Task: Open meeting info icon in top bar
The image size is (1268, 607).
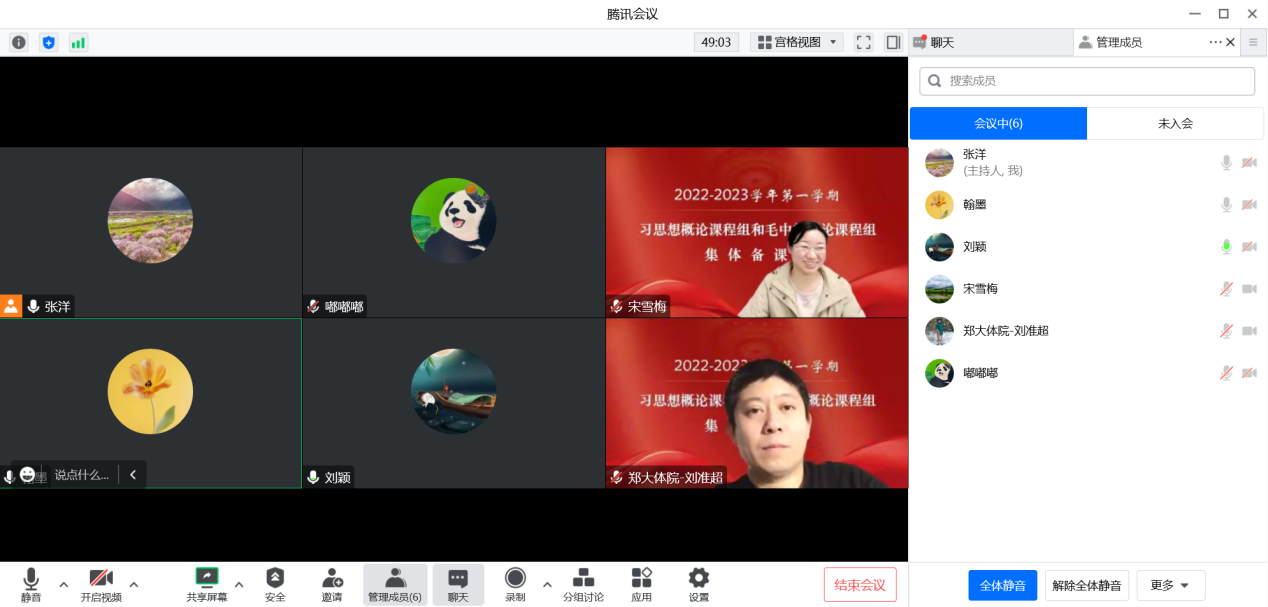Action: (19, 43)
